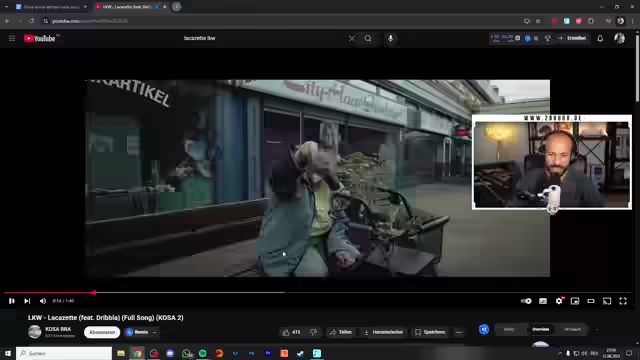640x360 pixels.
Task: Show hidden system tray icons
Action: [x=560, y=353]
